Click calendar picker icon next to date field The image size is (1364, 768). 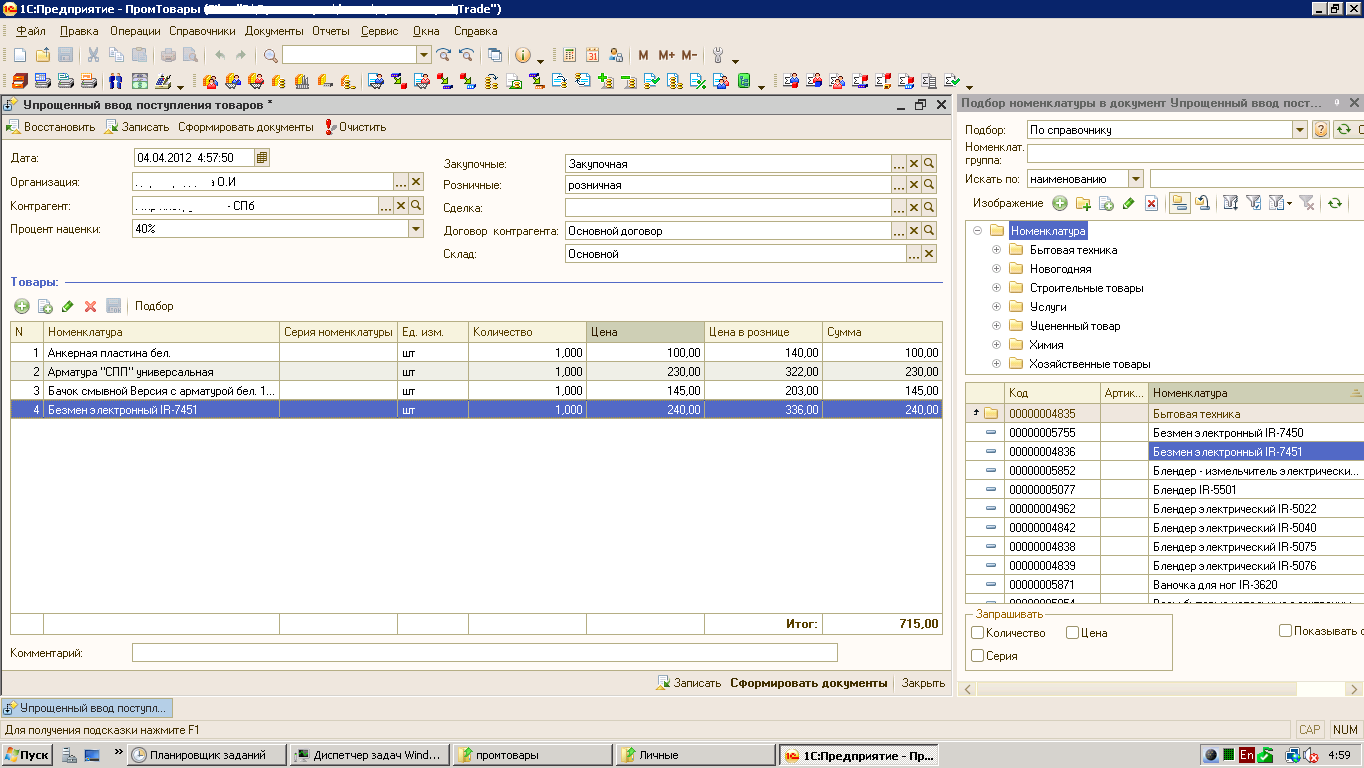coord(261,157)
